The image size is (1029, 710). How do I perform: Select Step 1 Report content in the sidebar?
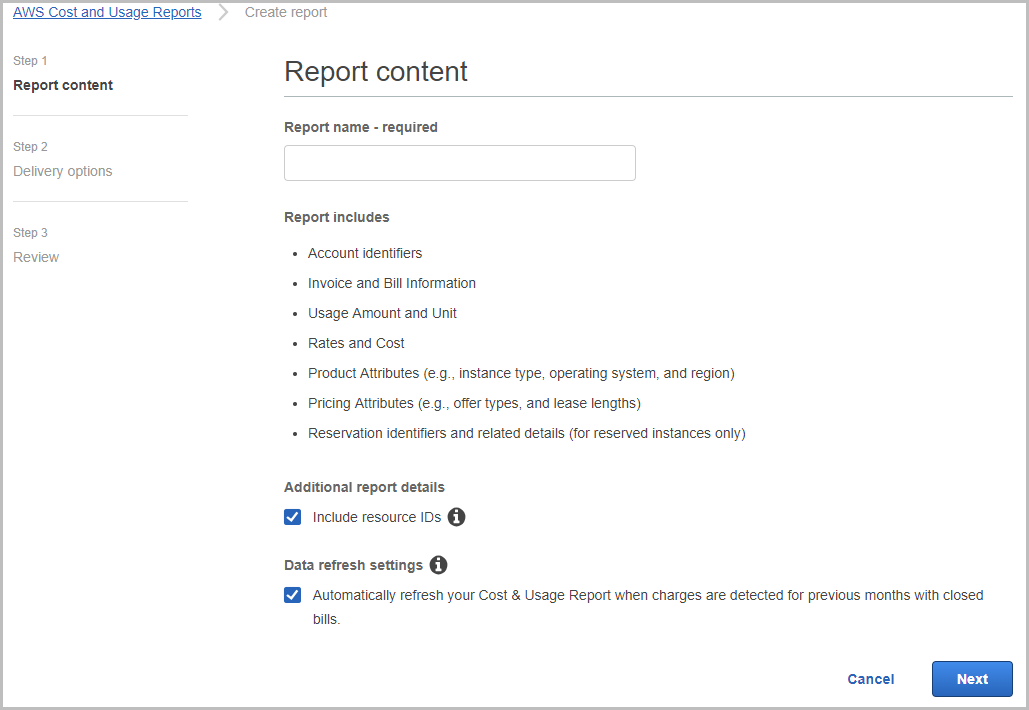tap(63, 85)
